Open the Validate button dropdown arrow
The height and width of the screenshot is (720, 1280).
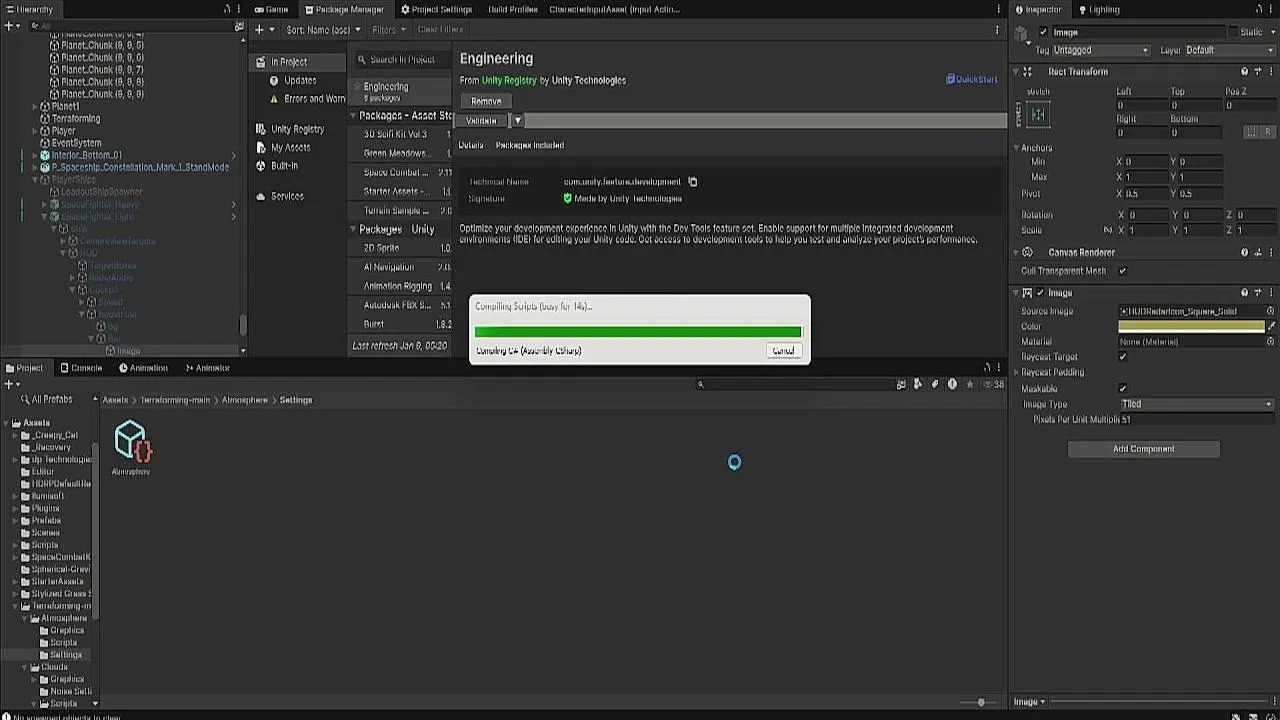click(518, 121)
